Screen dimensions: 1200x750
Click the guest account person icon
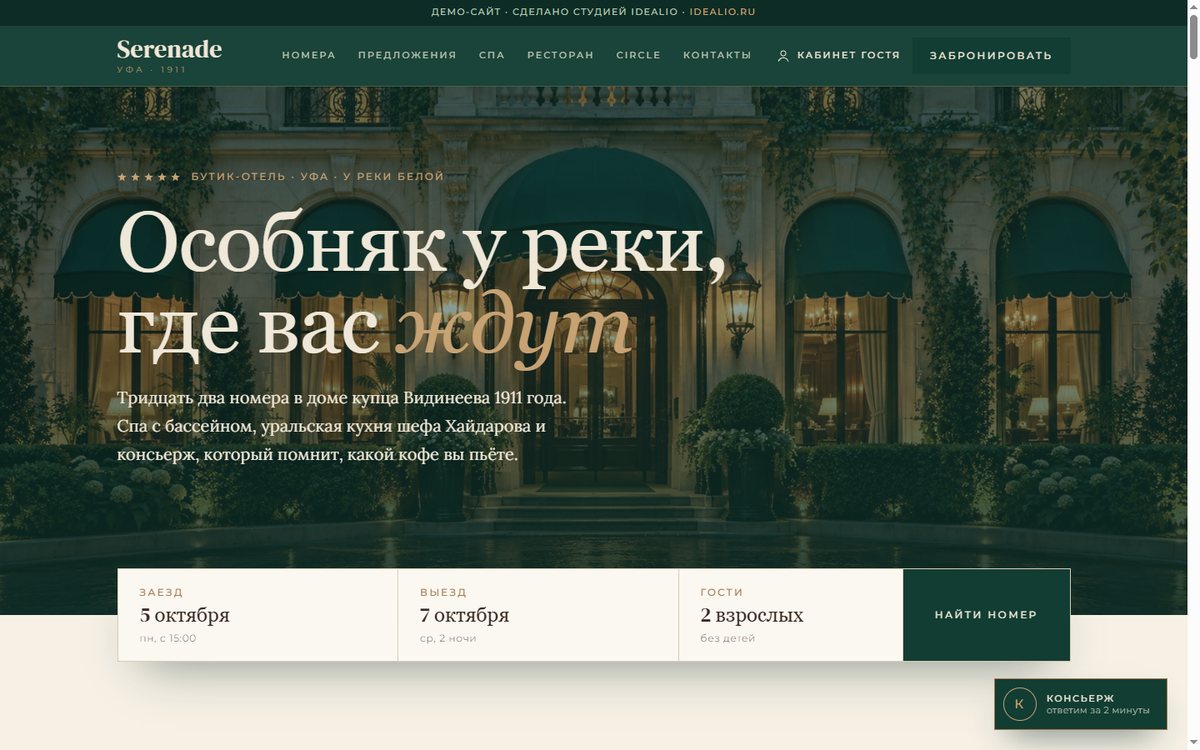point(783,56)
